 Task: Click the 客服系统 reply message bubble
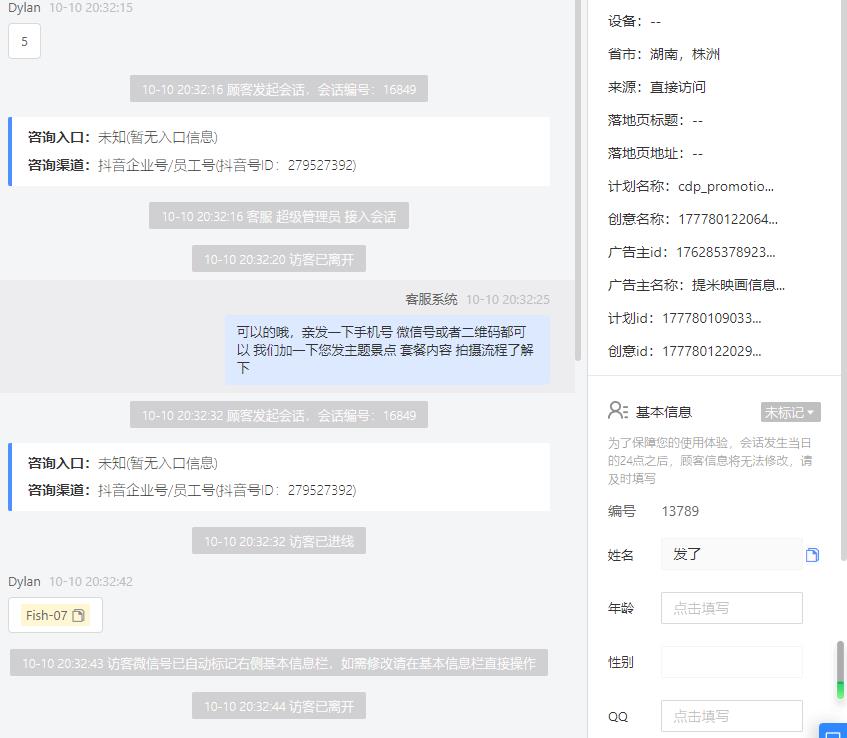[x=387, y=350]
